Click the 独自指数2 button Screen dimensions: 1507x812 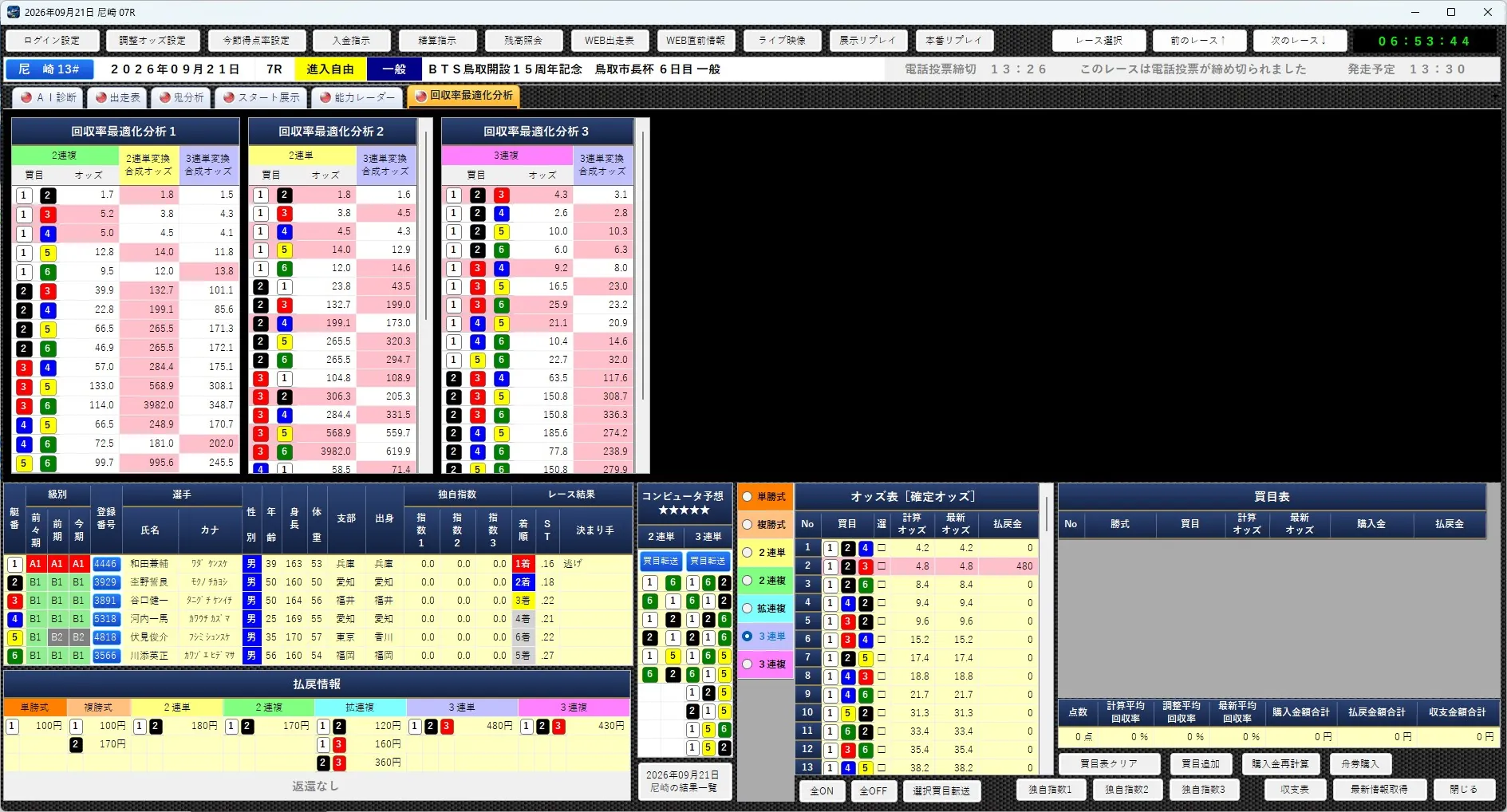(1126, 790)
